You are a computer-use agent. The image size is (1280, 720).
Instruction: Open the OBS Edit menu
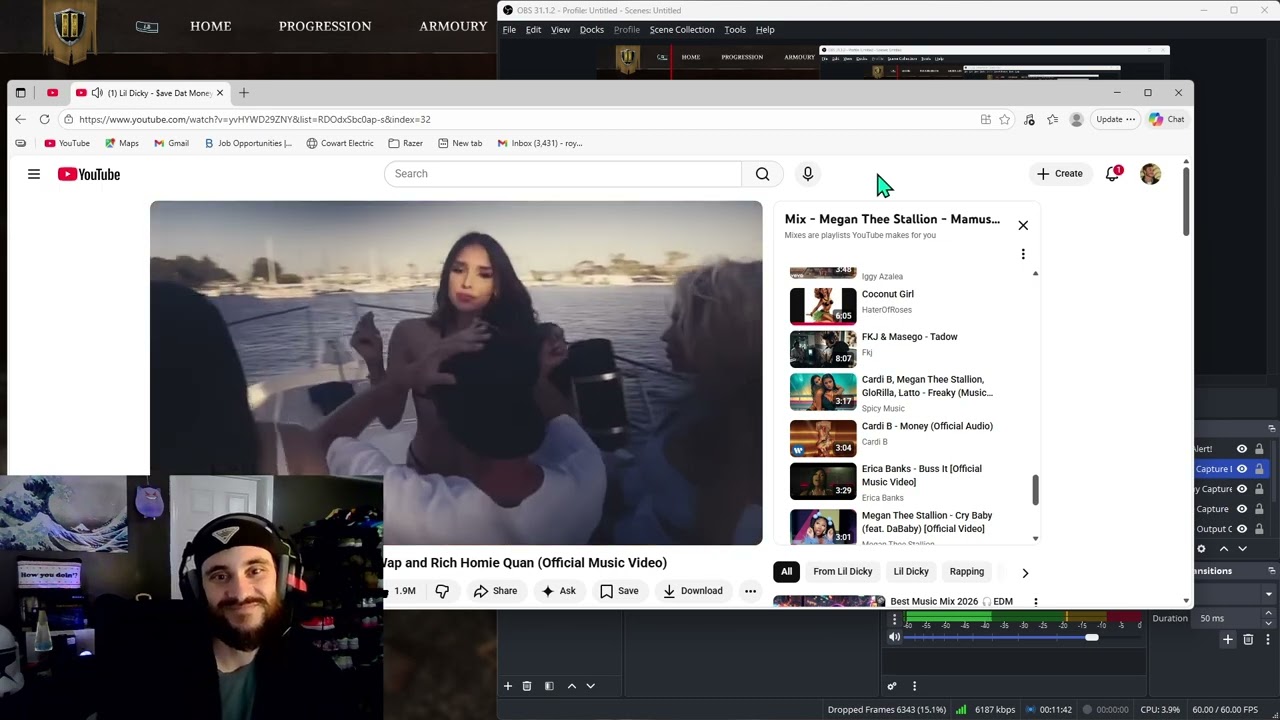click(x=533, y=30)
